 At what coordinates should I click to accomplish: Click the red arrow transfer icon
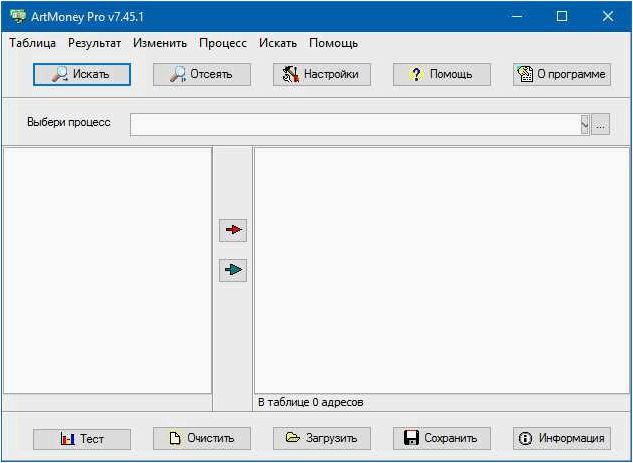233,230
